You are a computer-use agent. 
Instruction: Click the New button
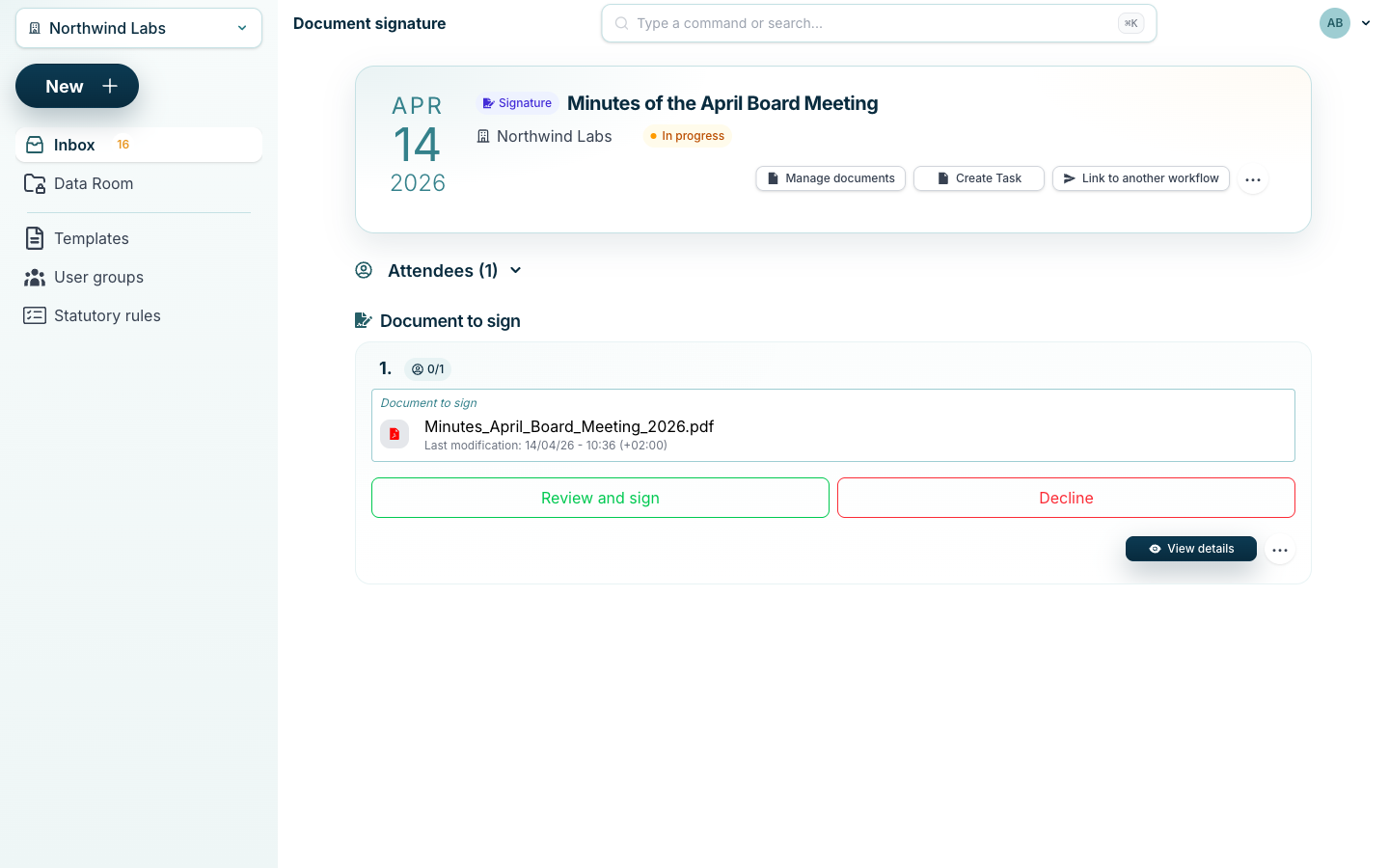(x=77, y=86)
